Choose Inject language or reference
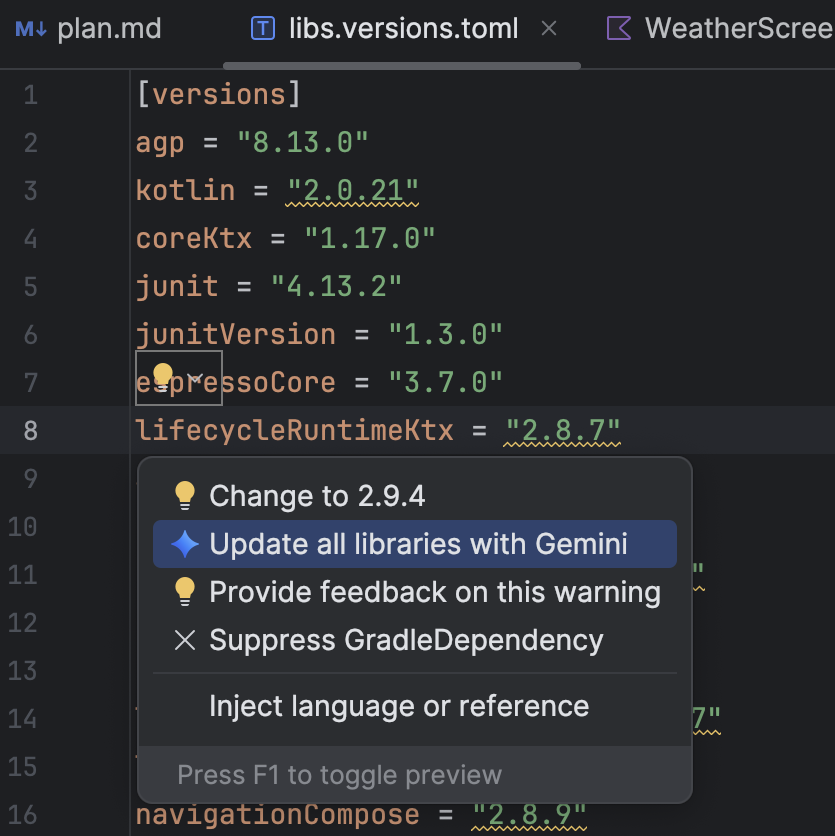Viewport: 835px width, 836px height. click(x=399, y=706)
